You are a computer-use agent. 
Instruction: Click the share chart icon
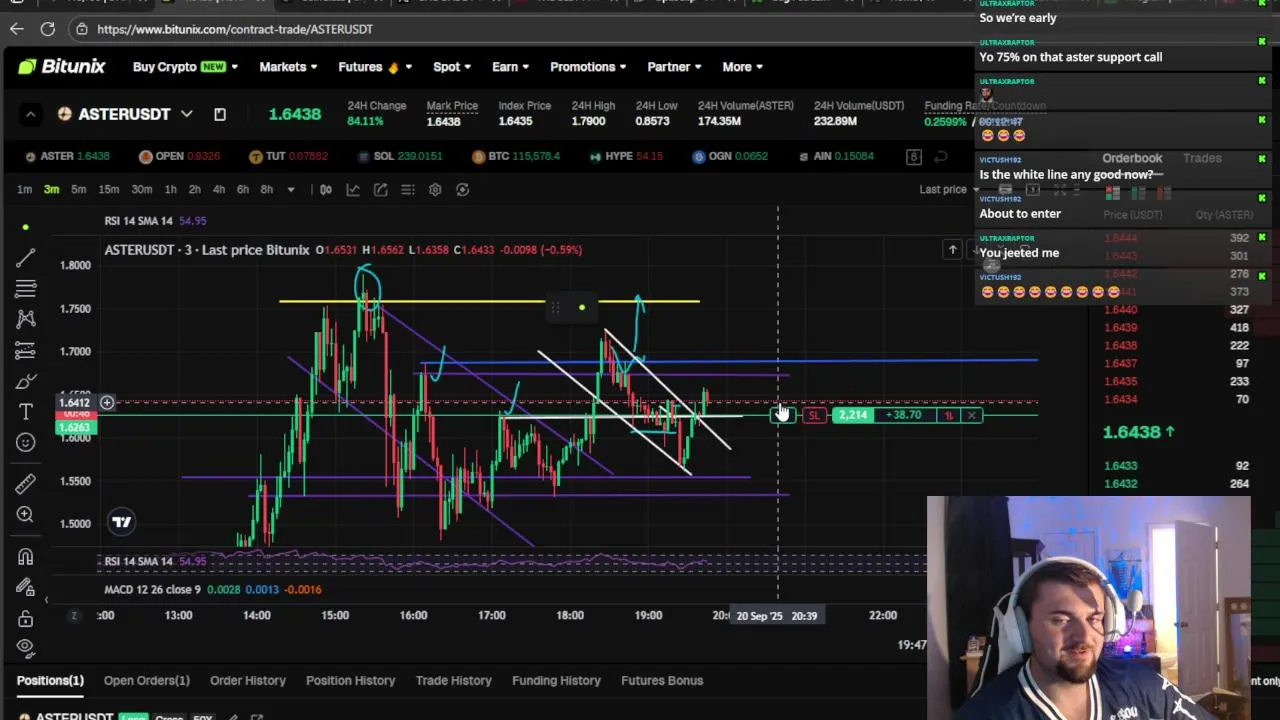(381, 189)
